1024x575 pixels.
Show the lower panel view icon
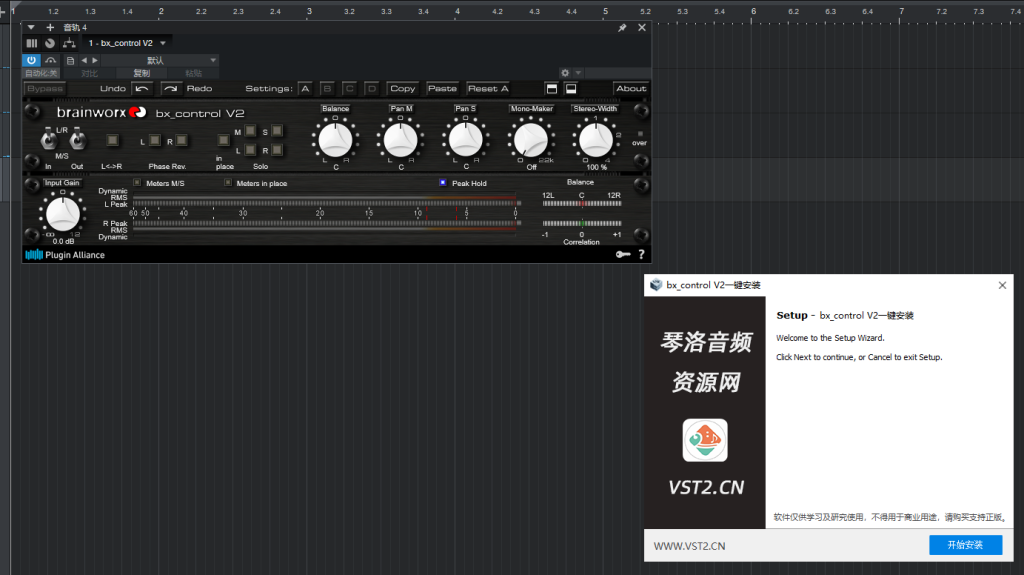coord(571,89)
